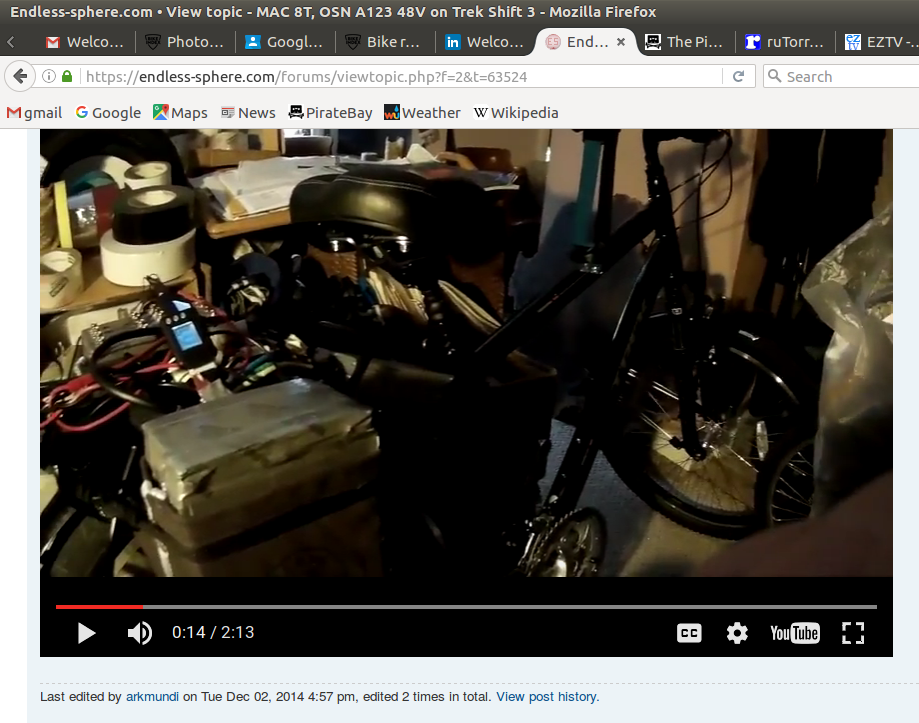The width and height of the screenshot is (919, 723).
Task: Toggle closed captions on the video
Action: click(689, 633)
